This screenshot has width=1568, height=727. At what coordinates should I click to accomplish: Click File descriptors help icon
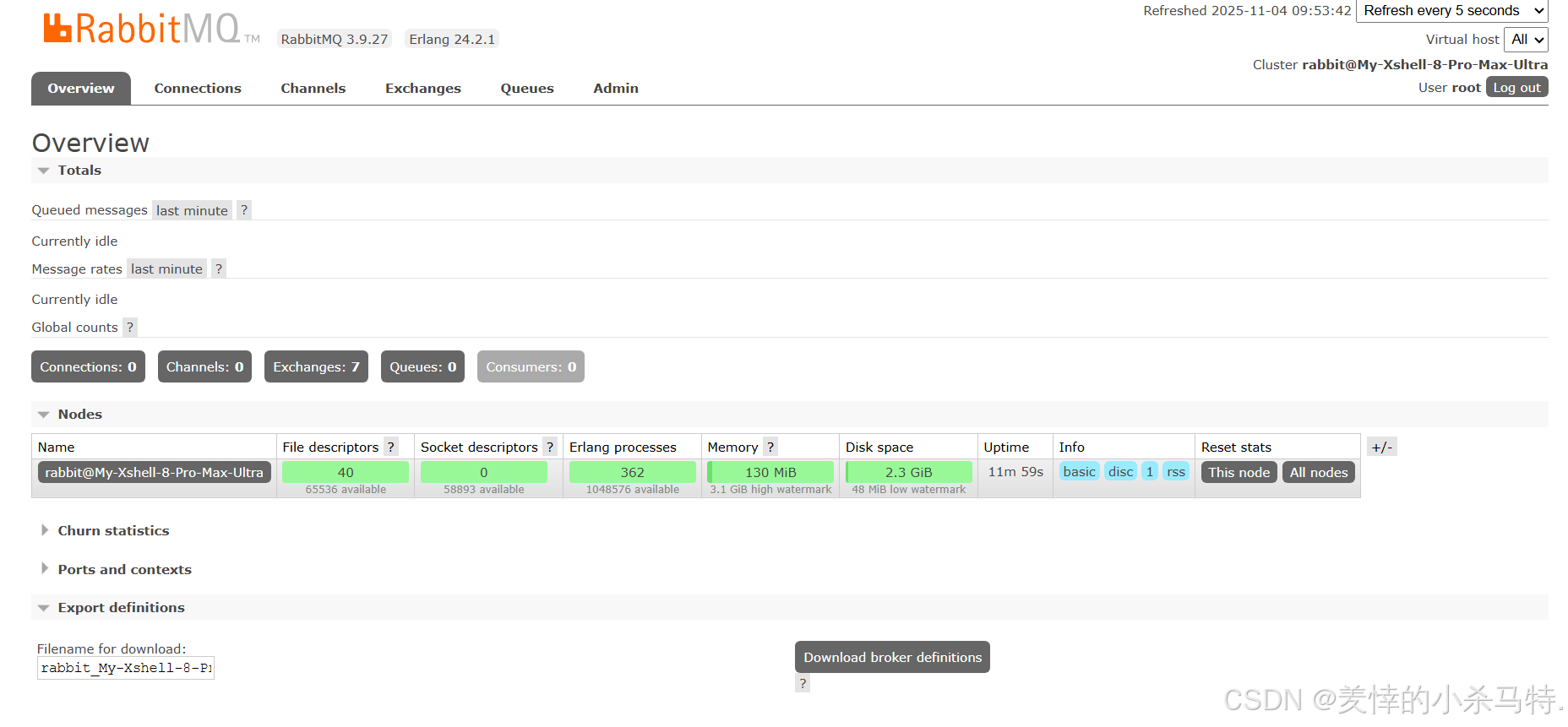391,448
